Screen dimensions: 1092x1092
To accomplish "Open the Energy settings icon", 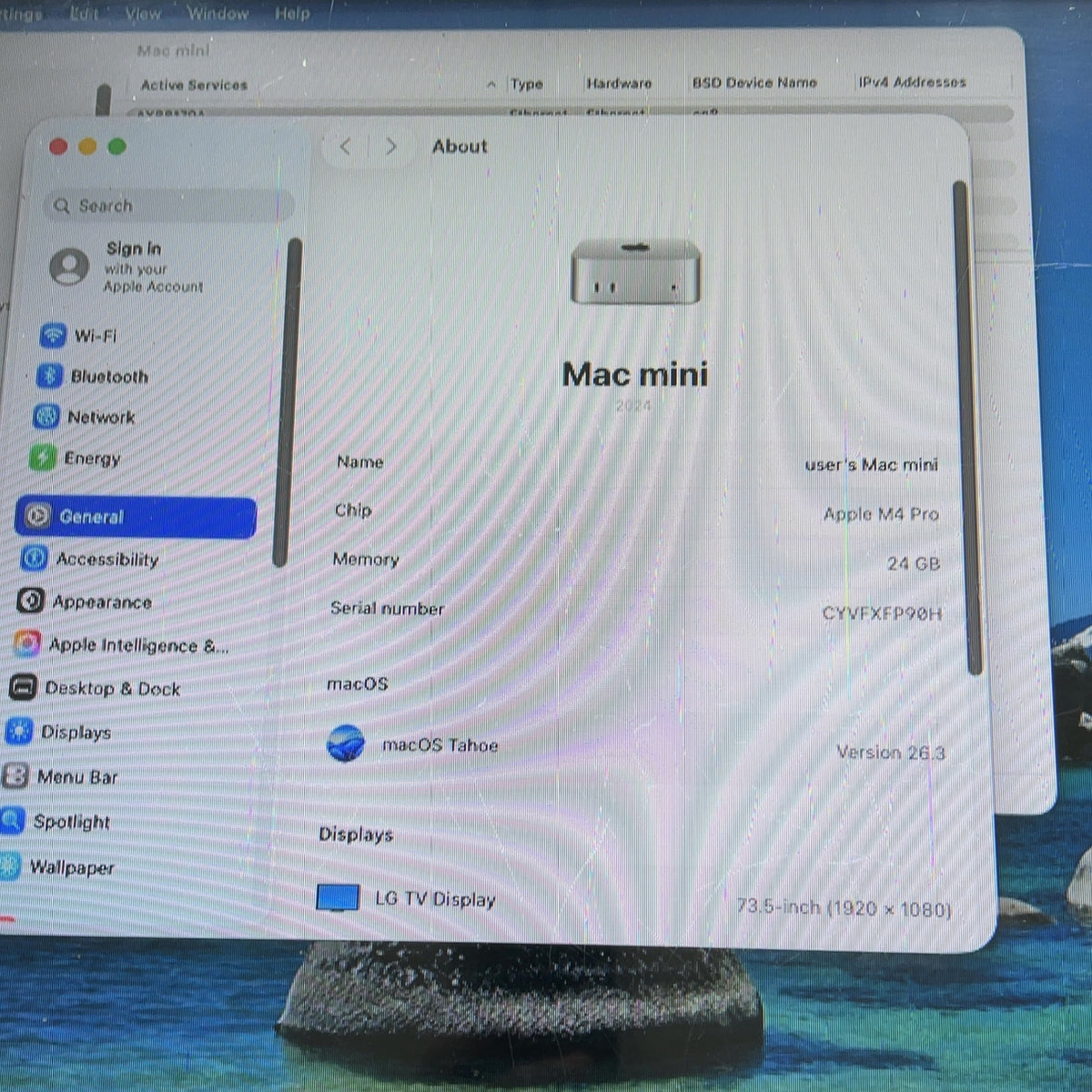I will click(43, 457).
